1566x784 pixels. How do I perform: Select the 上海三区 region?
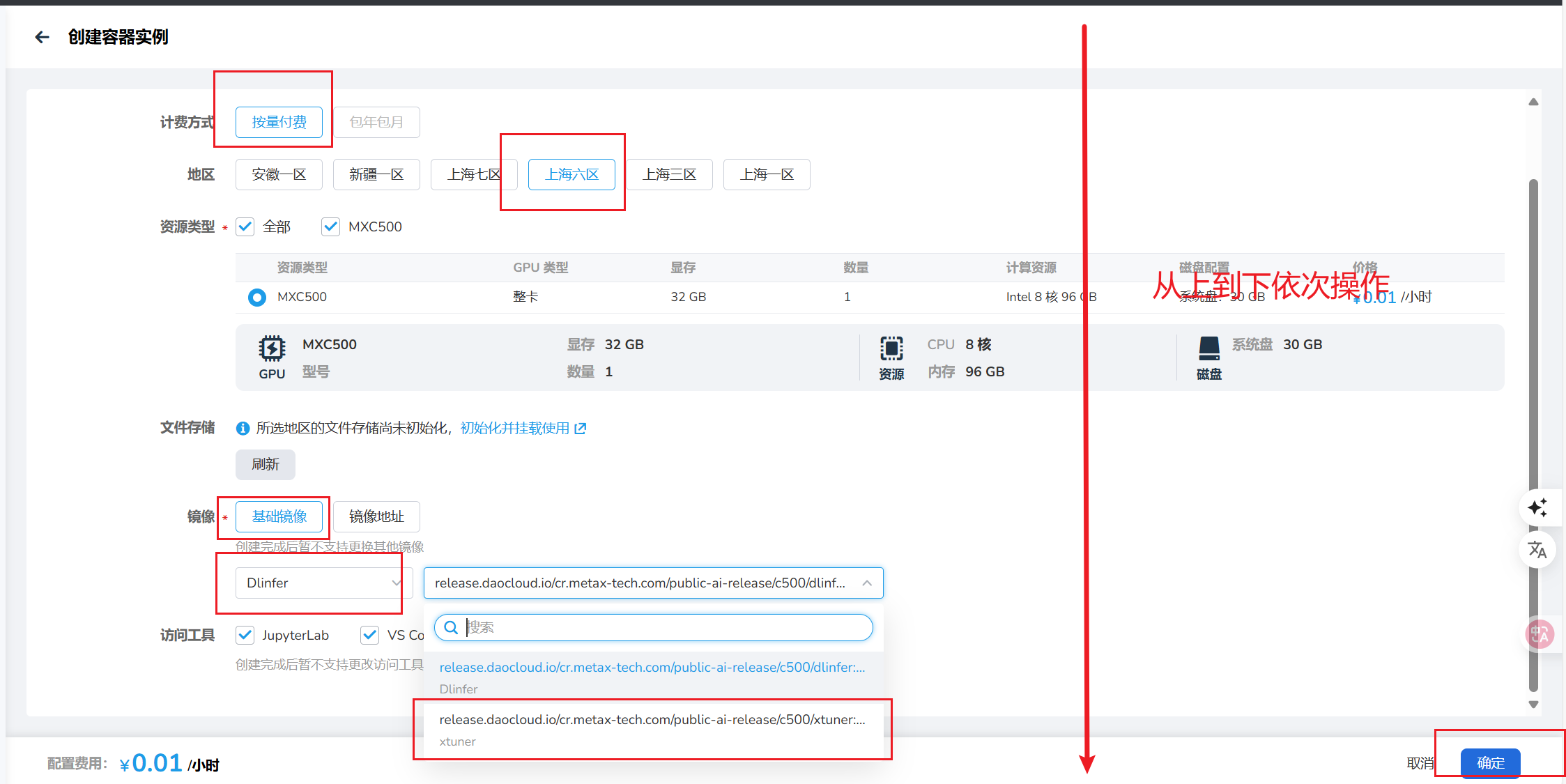pos(669,174)
